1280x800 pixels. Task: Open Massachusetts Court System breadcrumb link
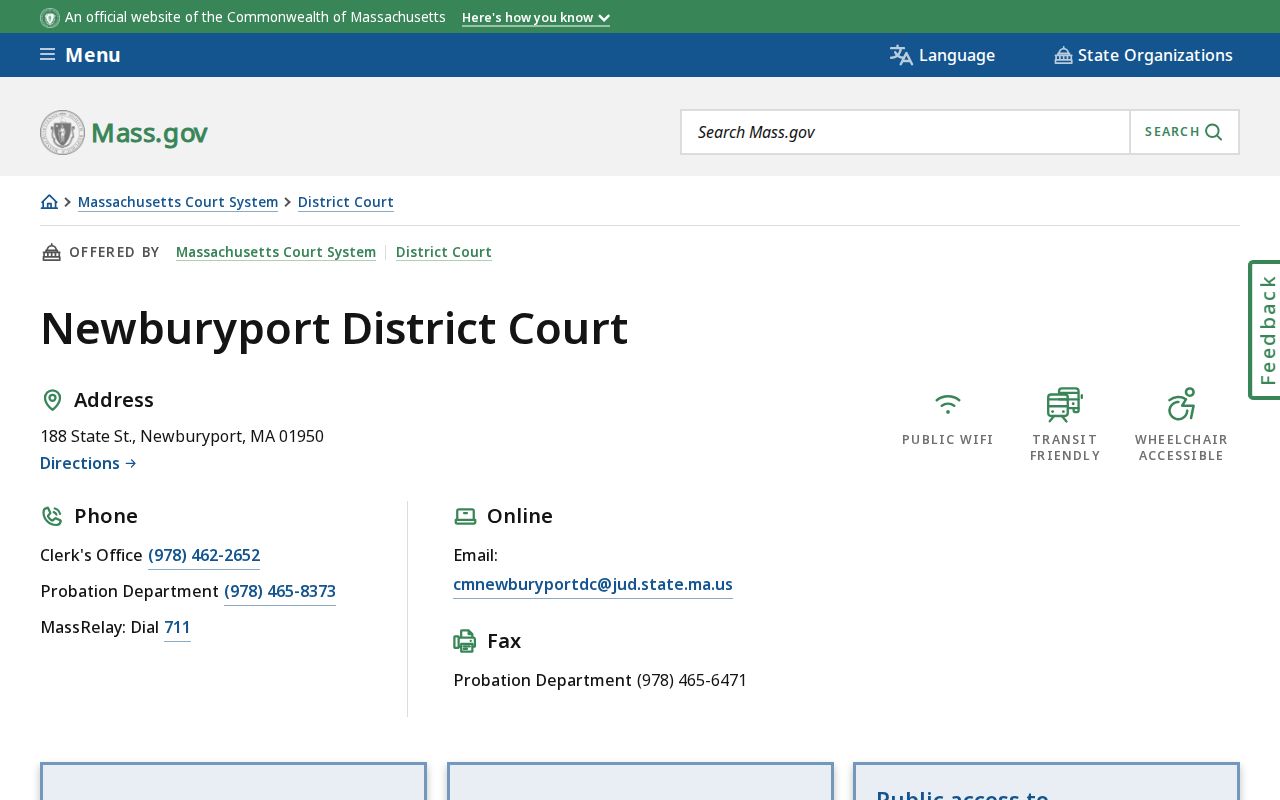click(178, 202)
